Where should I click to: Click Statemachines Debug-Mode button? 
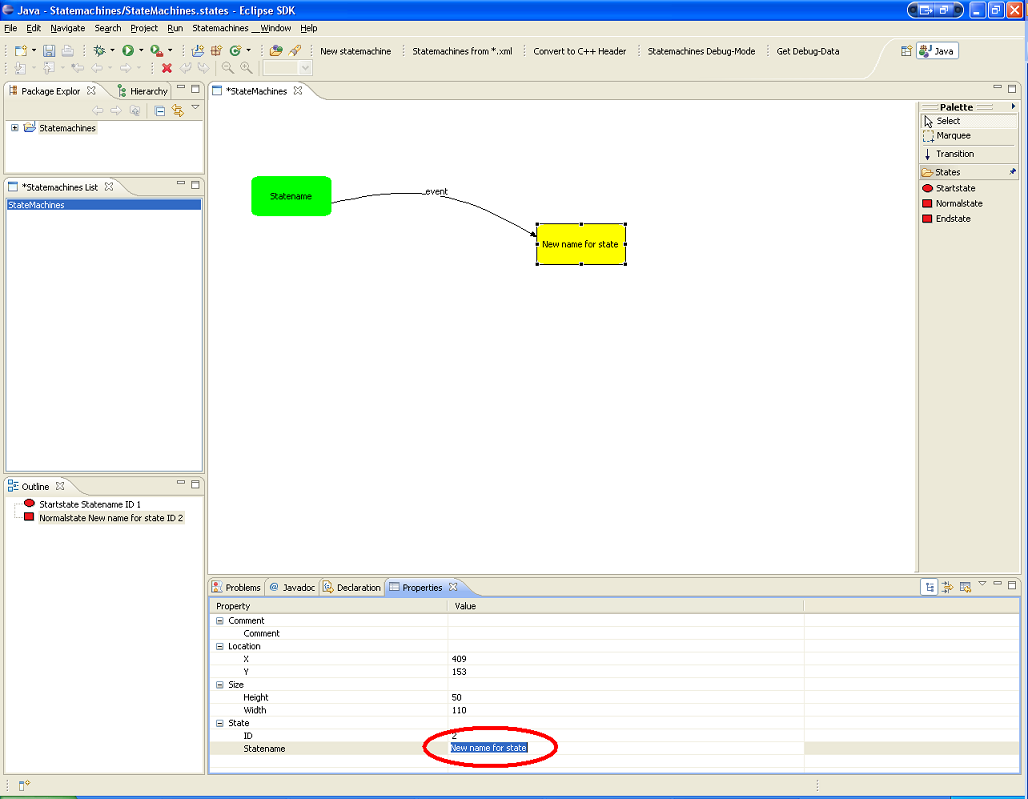(x=702, y=51)
